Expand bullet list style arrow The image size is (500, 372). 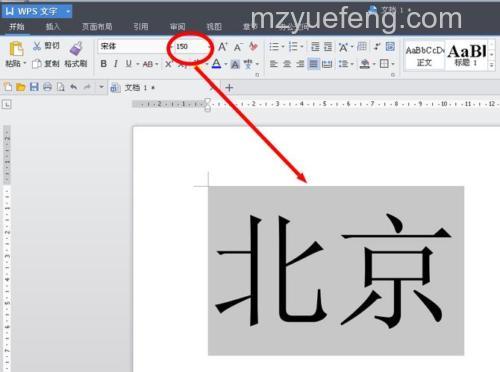pyautogui.click(x=283, y=47)
